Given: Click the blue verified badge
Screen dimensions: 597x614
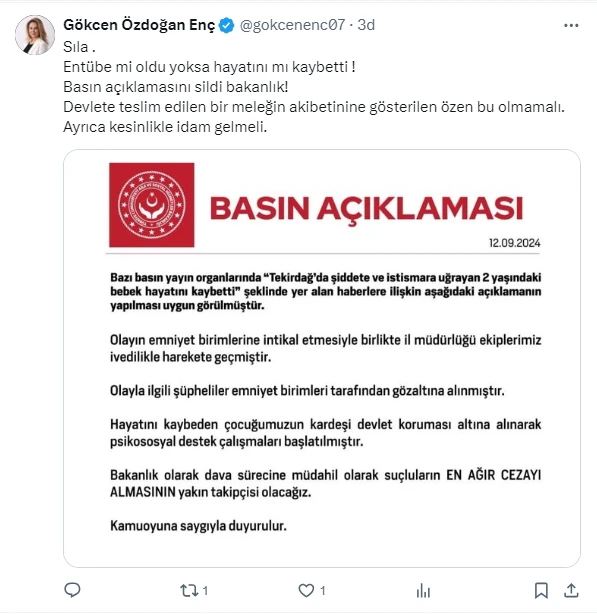Looking at the screenshot, I should (x=226, y=25).
